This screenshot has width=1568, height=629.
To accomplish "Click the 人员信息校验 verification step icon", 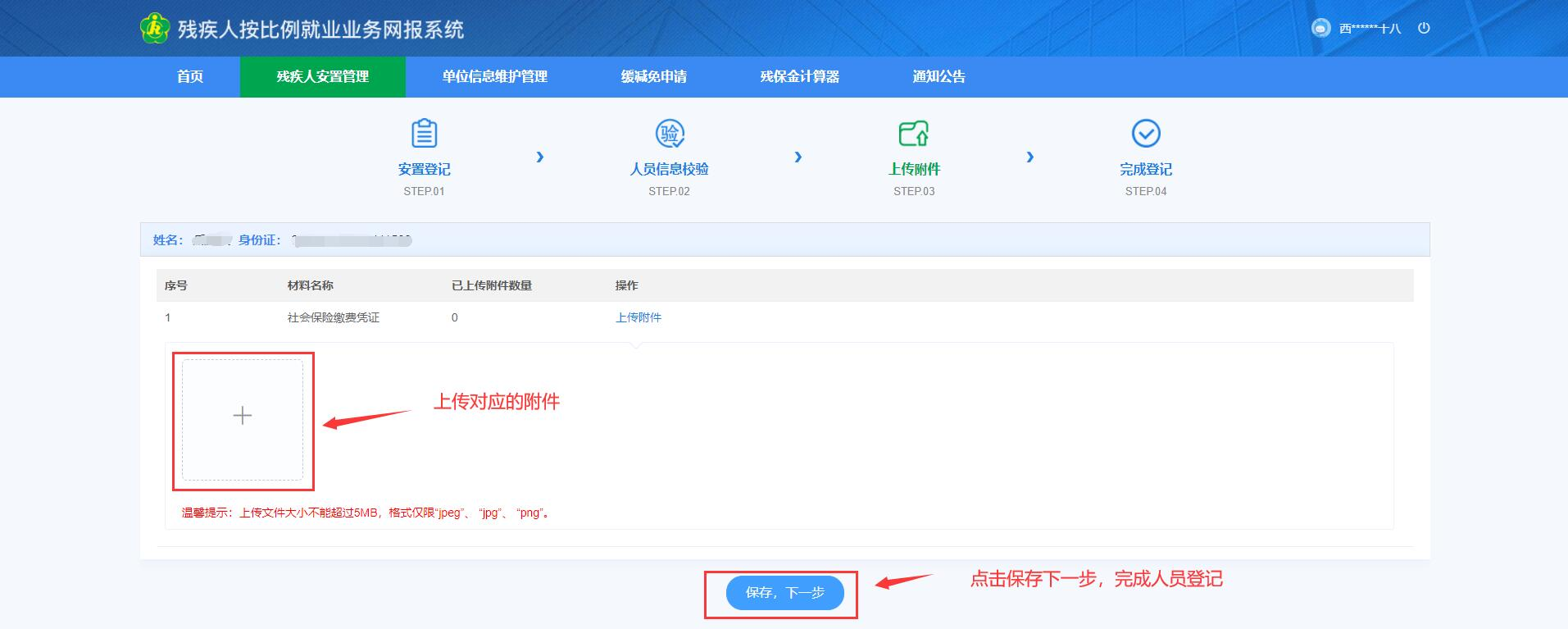I will (669, 133).
